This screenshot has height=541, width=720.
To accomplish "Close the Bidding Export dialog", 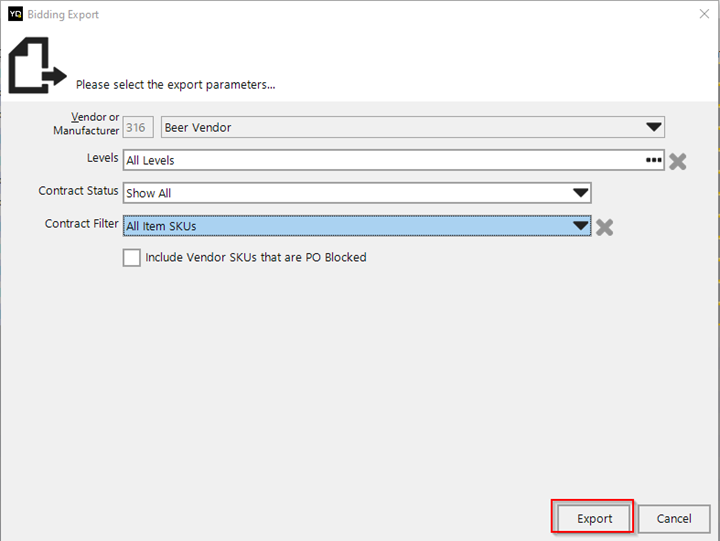I will [x=704, y=14].
